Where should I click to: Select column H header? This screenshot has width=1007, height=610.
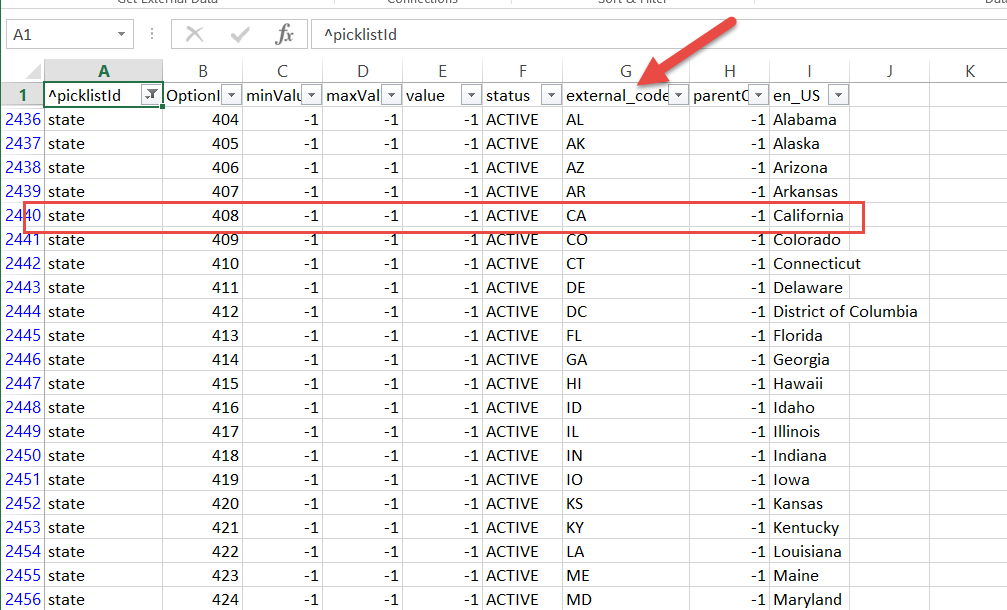[730, 71]
